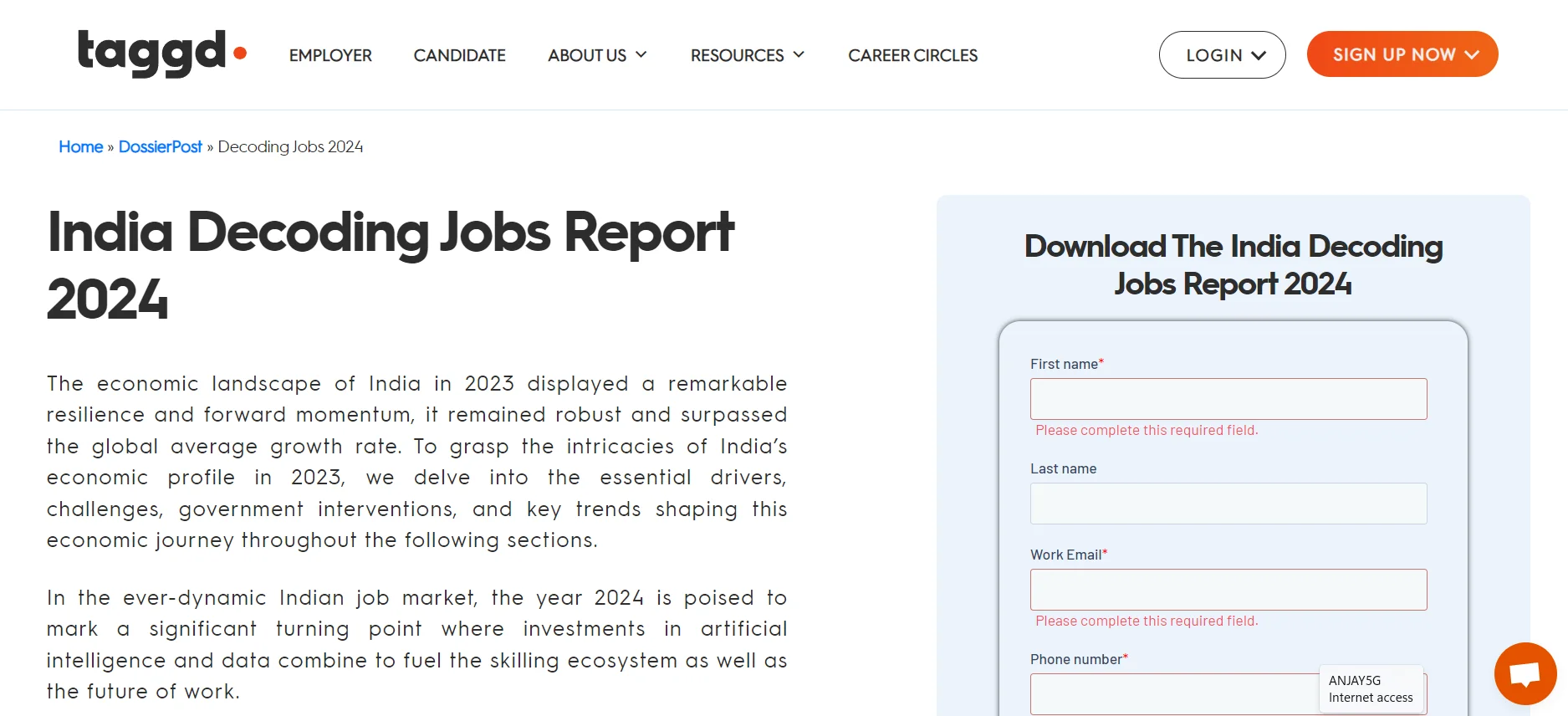Open the LOGIN dropdown button

tap(1222, 55)
